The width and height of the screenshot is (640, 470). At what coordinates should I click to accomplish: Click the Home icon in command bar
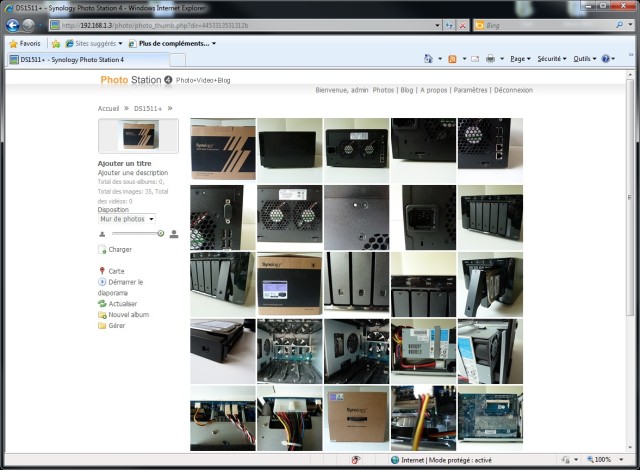coord(428,59)
